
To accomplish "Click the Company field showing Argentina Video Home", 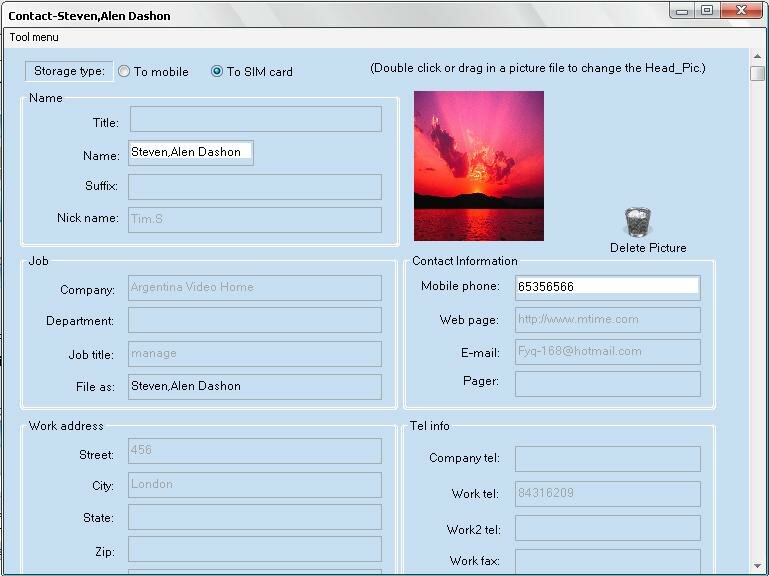I will [255, 288].
